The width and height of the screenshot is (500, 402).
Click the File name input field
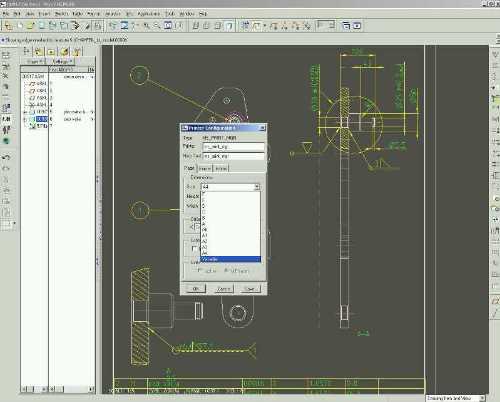[x=233, y=146]
